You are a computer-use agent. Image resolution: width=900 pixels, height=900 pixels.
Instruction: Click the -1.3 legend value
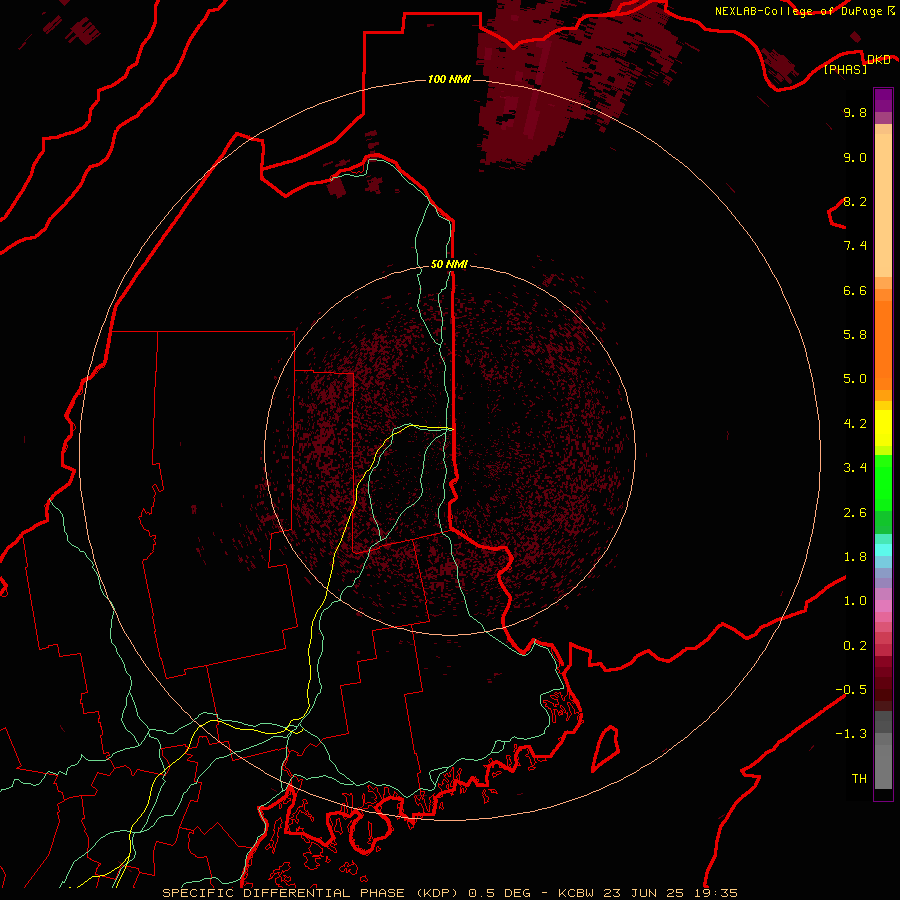click(x=851, y=734)
